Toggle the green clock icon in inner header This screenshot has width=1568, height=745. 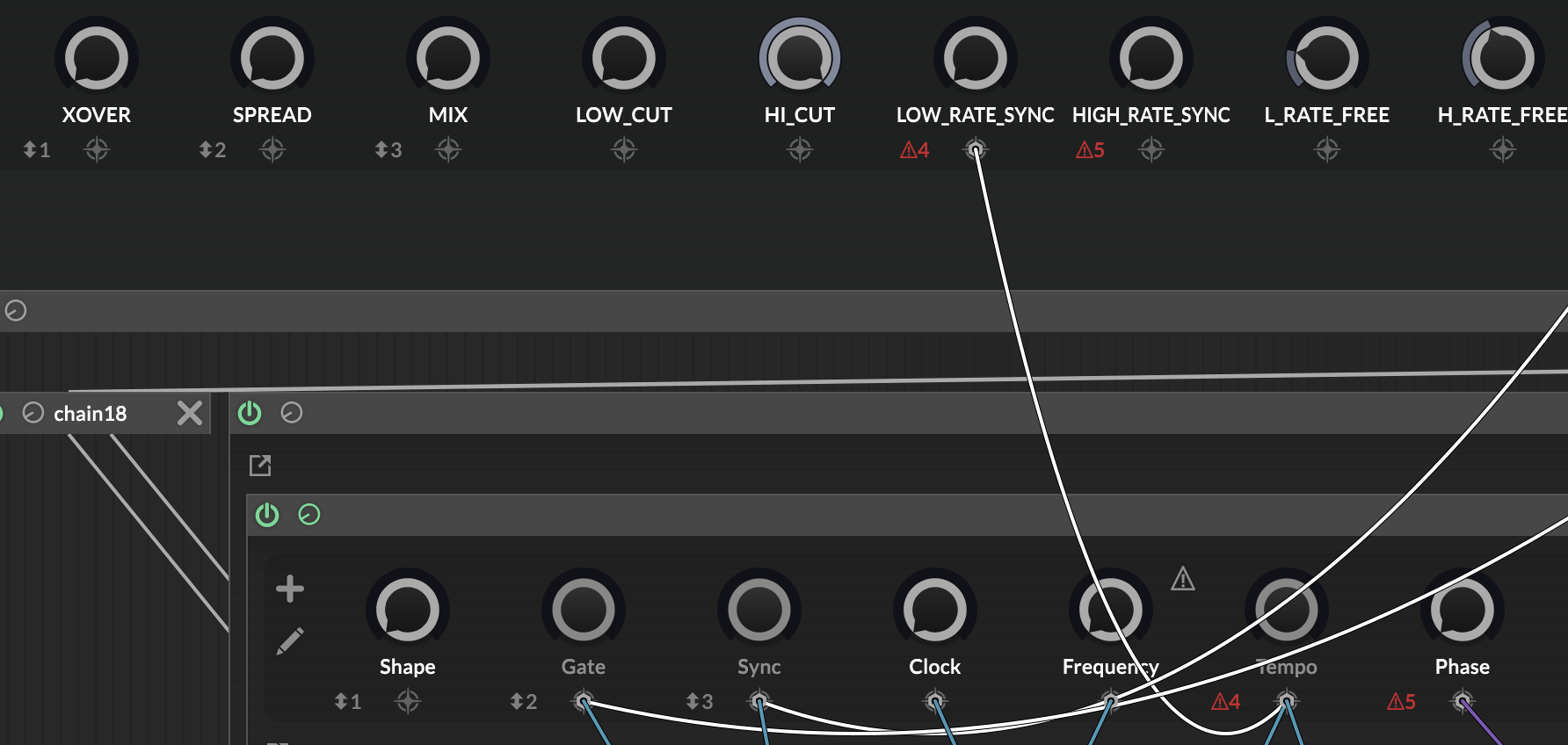(x=309, y=515)
